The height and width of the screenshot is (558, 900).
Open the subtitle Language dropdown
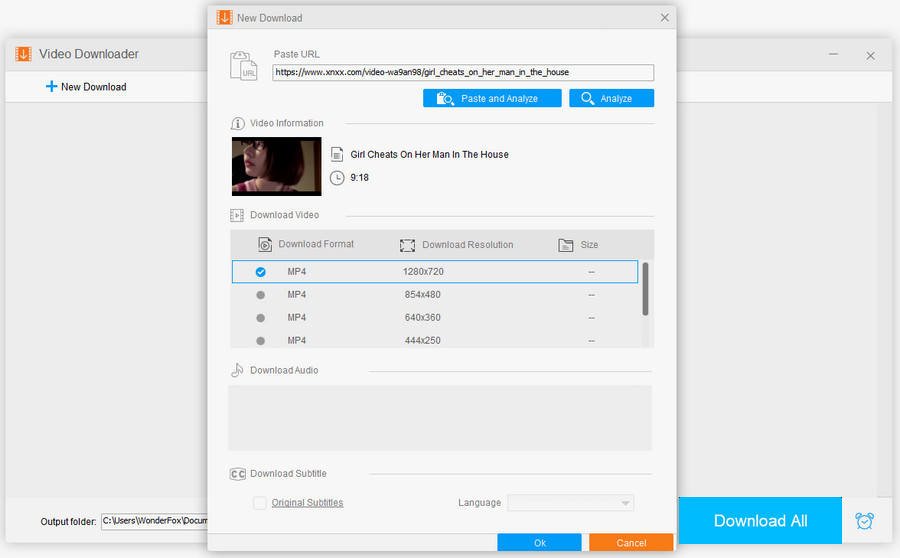click(x=571, y=503)
